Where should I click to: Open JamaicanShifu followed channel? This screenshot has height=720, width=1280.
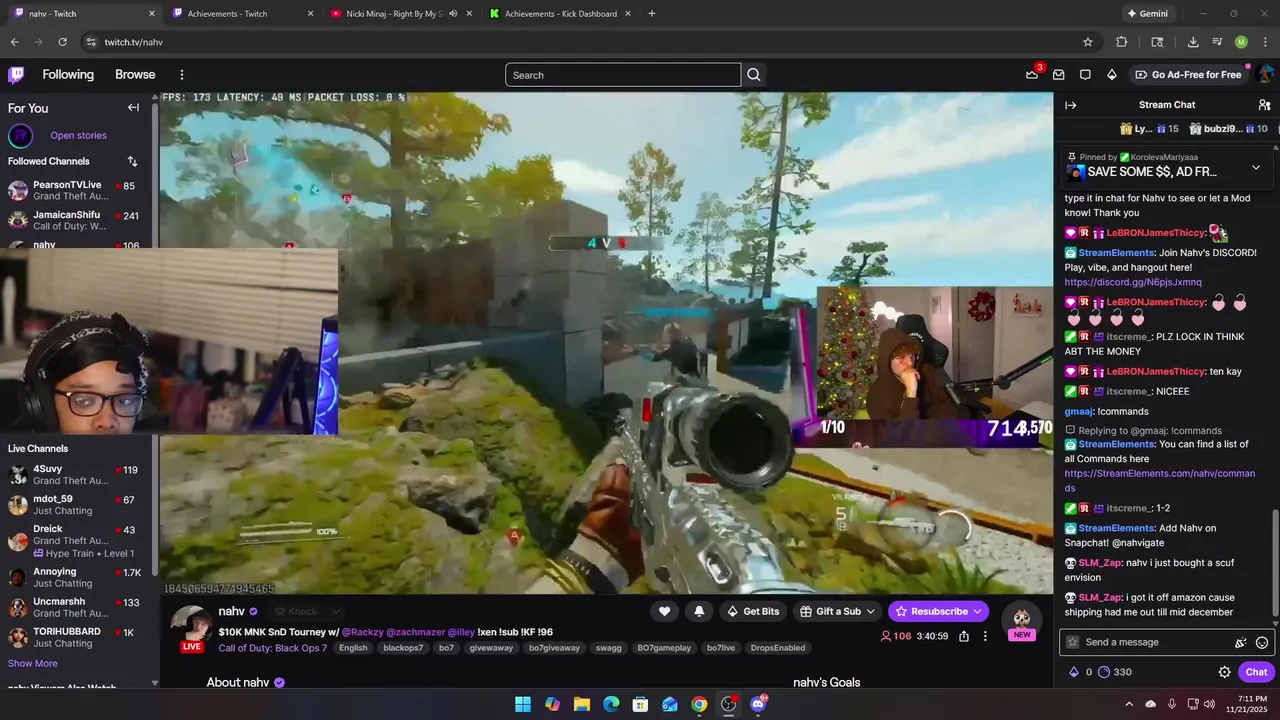pyautogui.click(x=78, y=221)
